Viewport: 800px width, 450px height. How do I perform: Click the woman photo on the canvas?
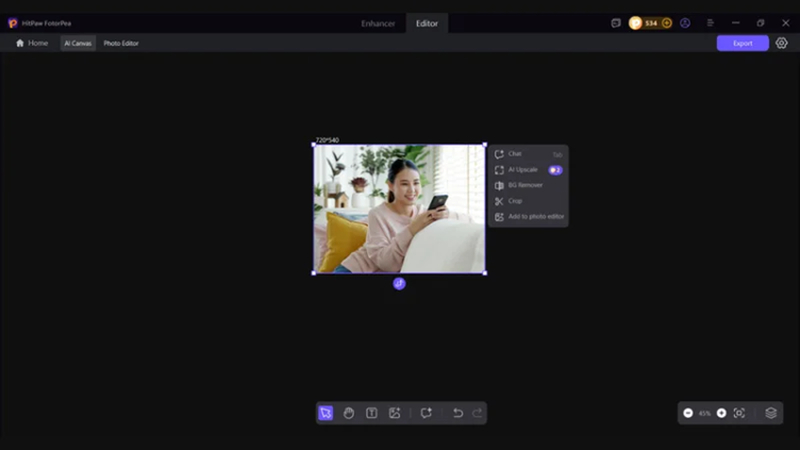point(399,209)
